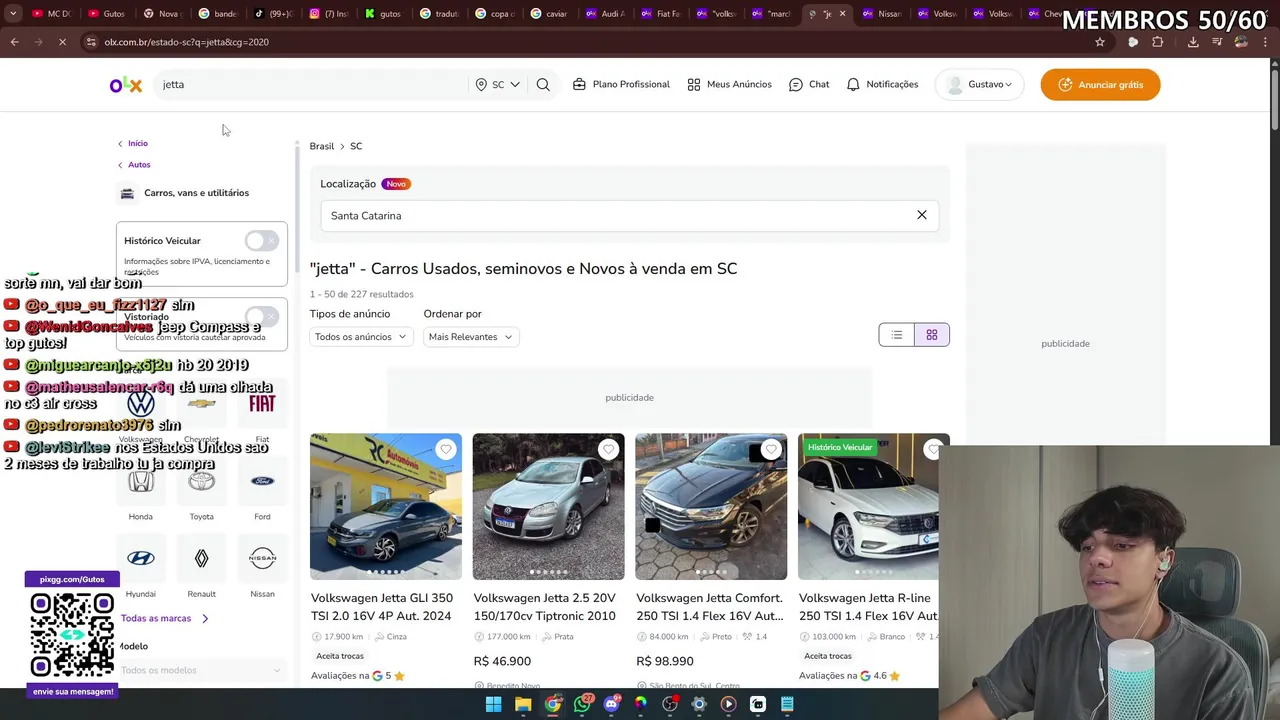Open browser extensions puzzle icon

[1158, 42]
